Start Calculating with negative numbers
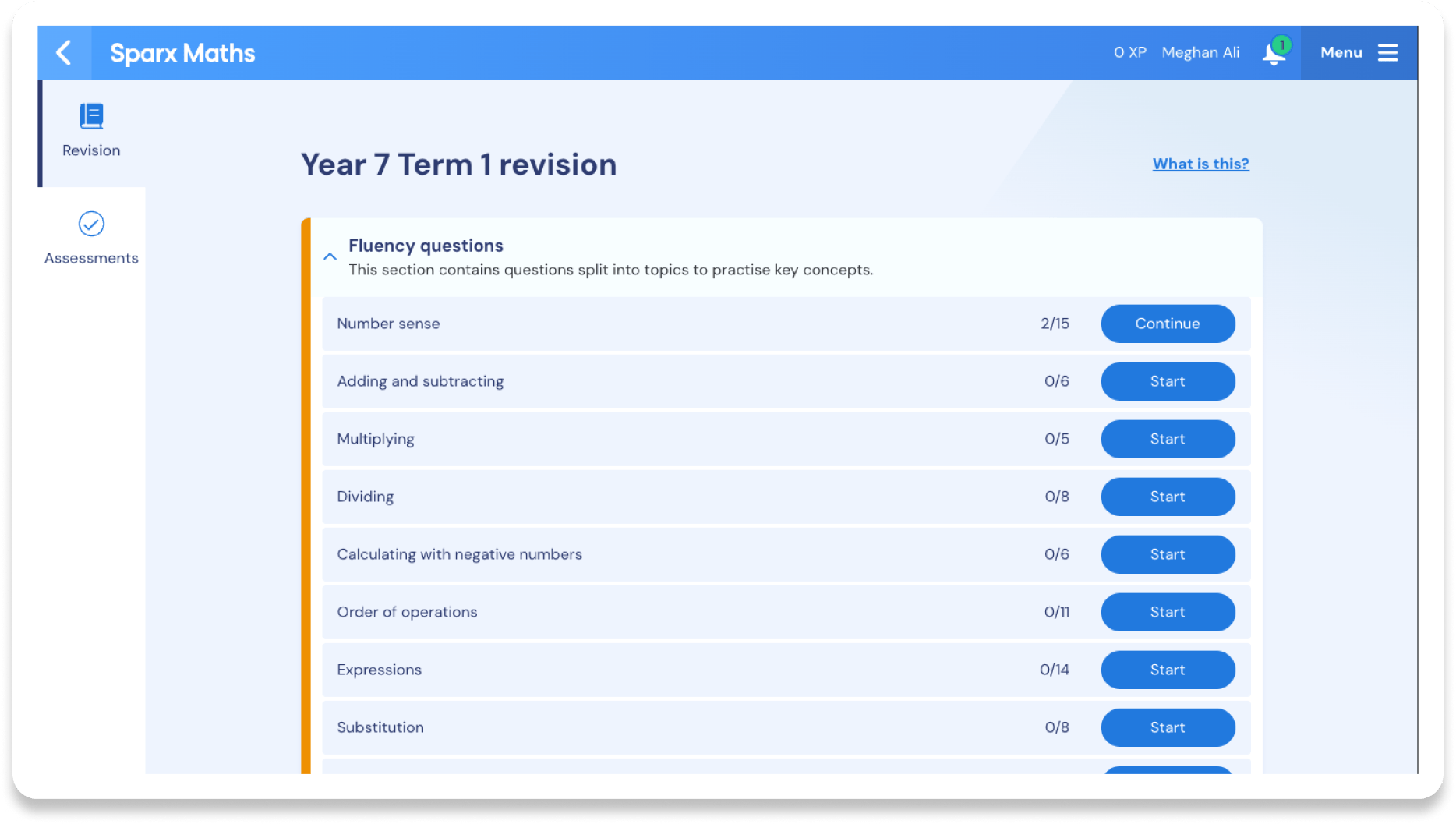This screenshot has width=1456, height=824. [1167, 554]
